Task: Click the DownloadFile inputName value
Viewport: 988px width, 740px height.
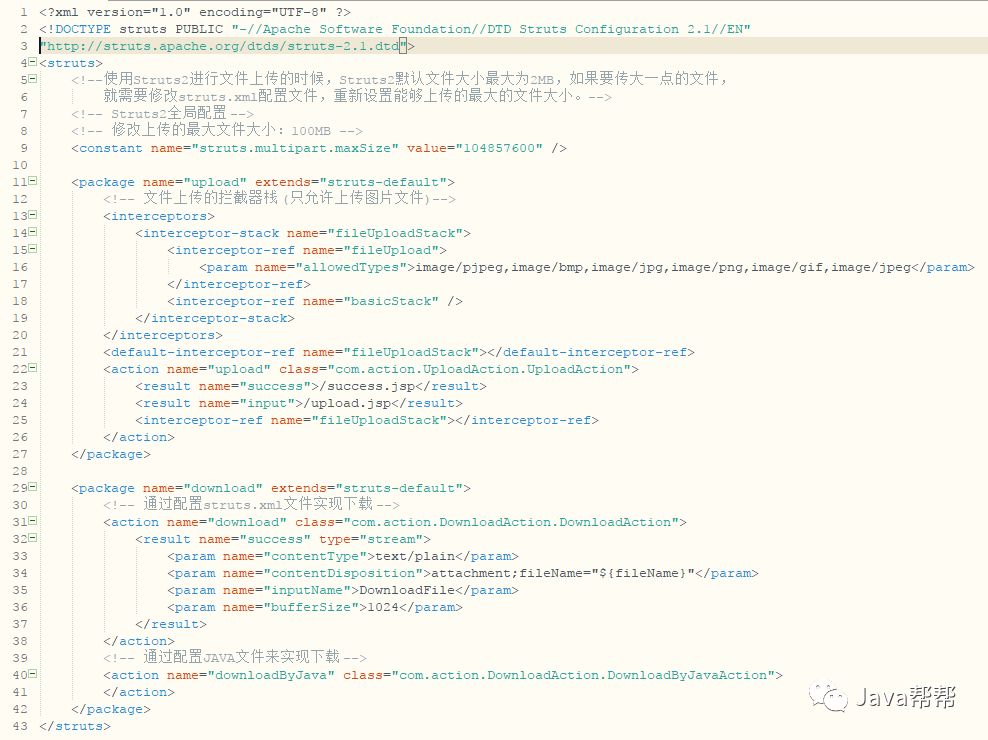Action: (x=407, y=591)
